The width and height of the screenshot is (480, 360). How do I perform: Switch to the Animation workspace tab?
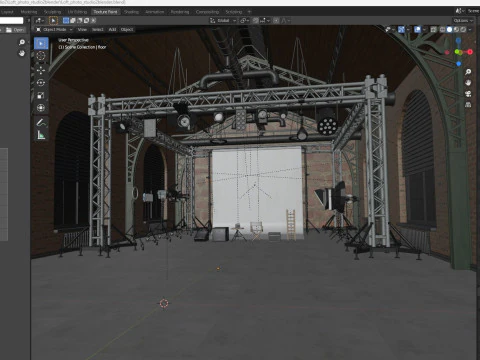[155, 12]
